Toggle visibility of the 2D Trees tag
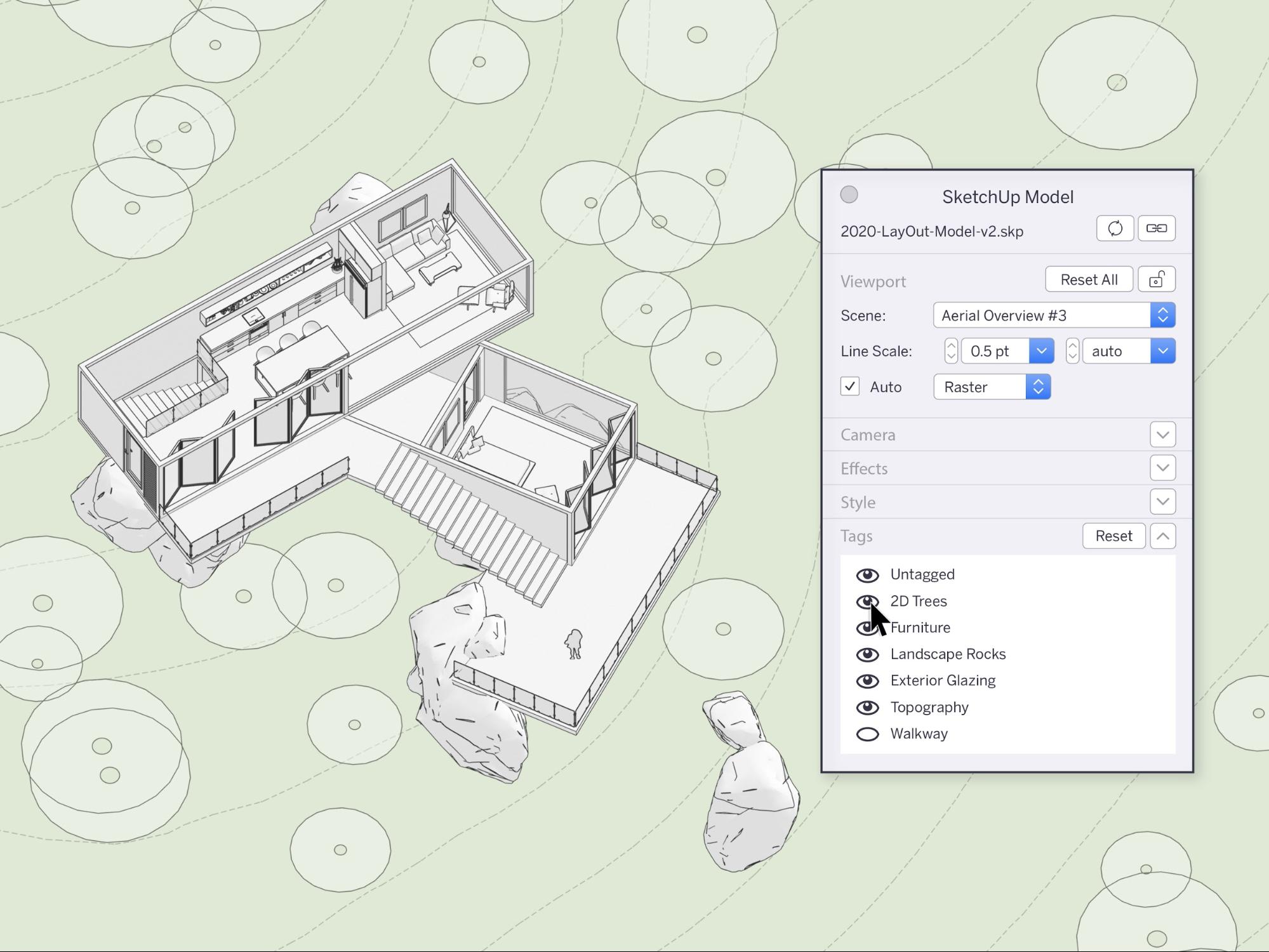This screenshot has height=952, width=1269. coord(865,600)
